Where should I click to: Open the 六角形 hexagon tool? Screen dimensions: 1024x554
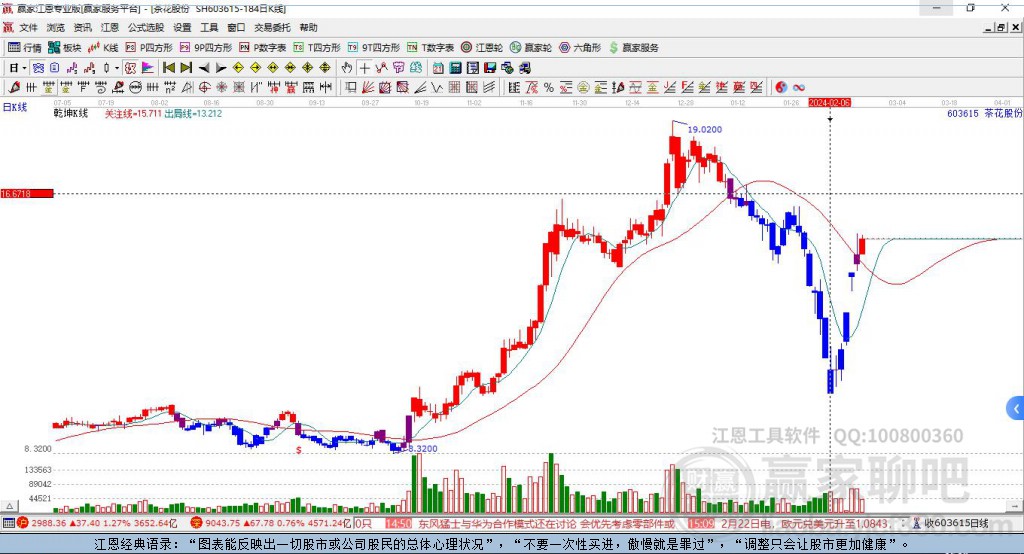pyautogui.click(x=580, y=48)
